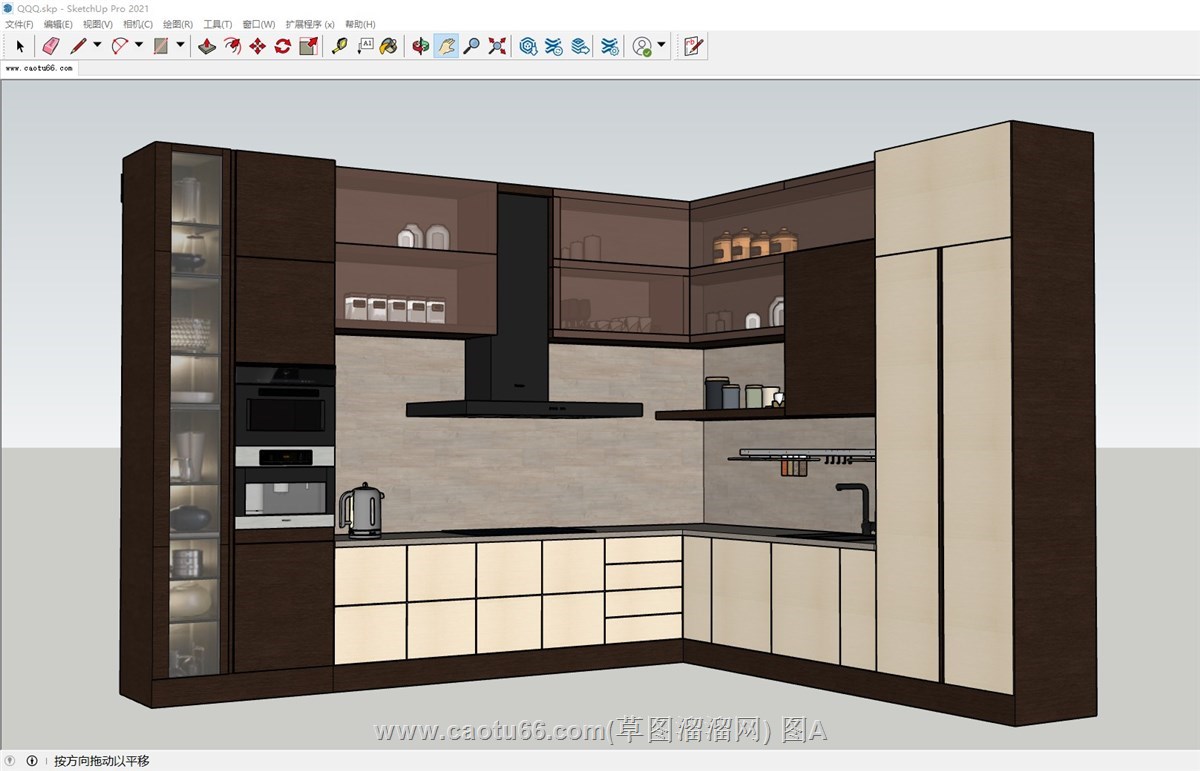Screen dimensions: 1200x771
Task: Expand the Line tool dropdown arrow
Action: coord(97,45)
